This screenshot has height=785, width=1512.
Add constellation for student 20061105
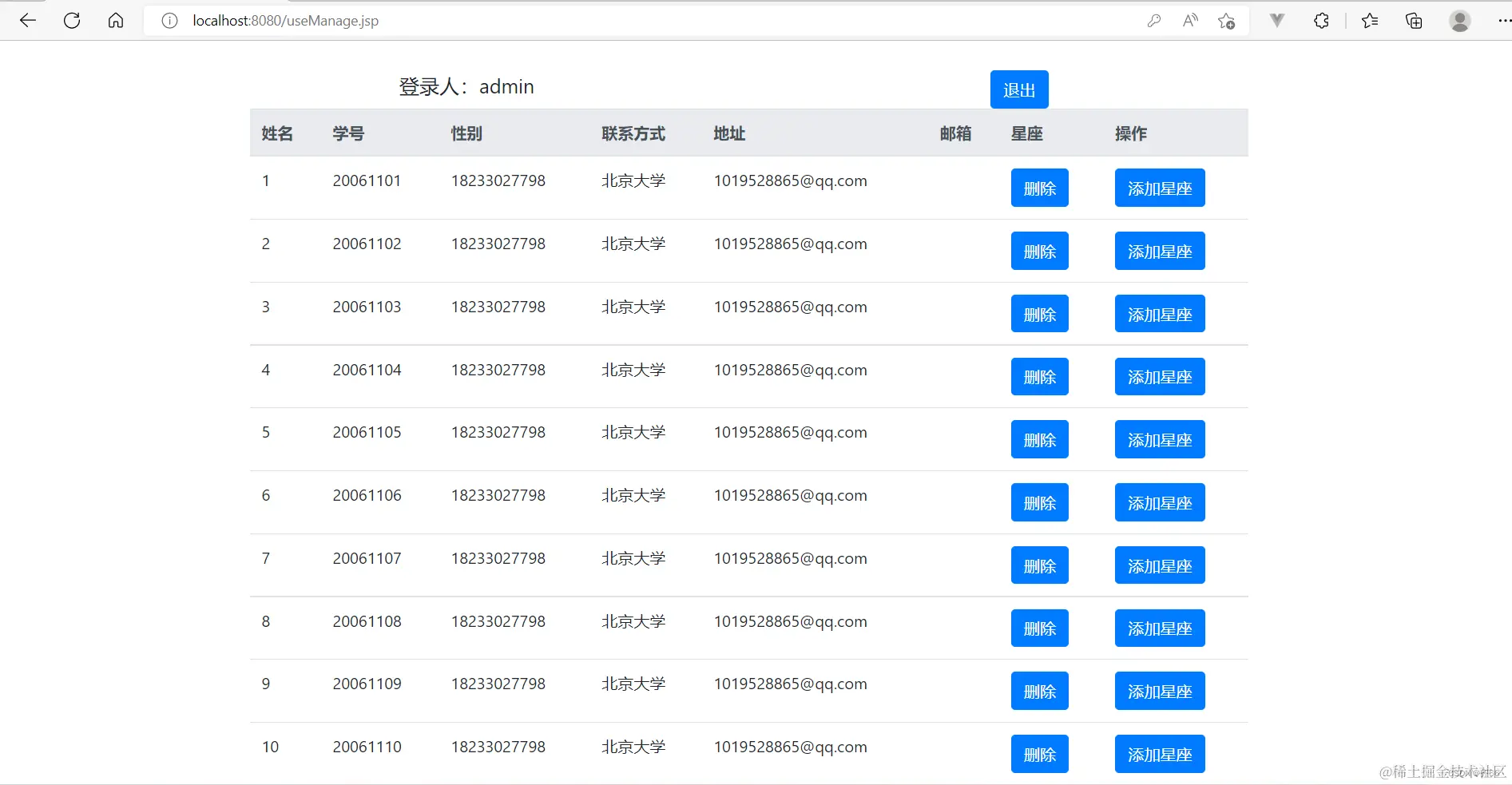point(1159,438)
